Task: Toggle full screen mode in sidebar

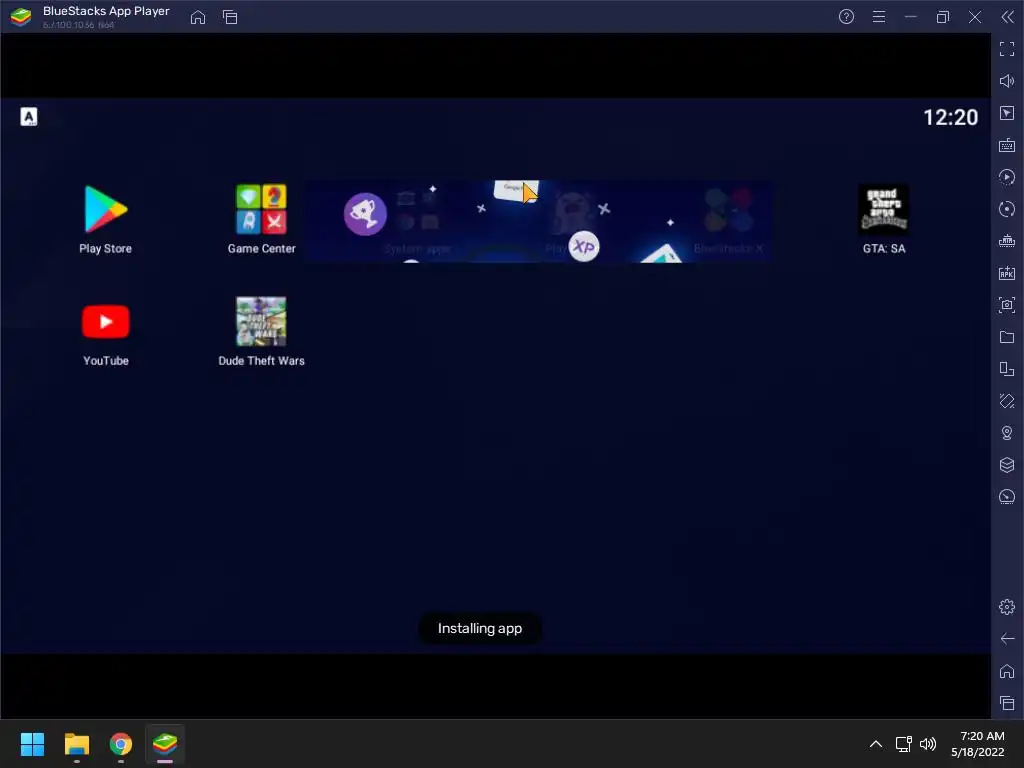Action: coord(1007,49)
